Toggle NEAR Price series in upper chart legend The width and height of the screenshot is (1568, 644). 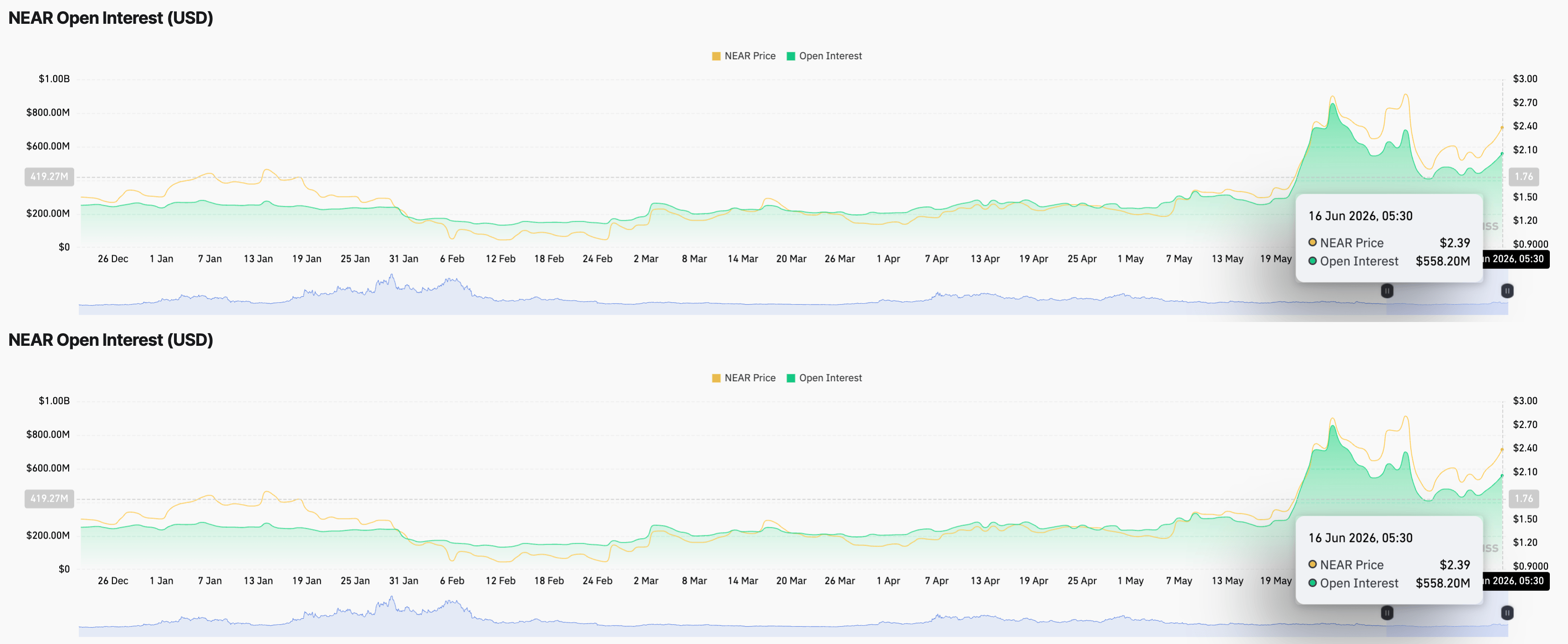(x=743, y=56)
